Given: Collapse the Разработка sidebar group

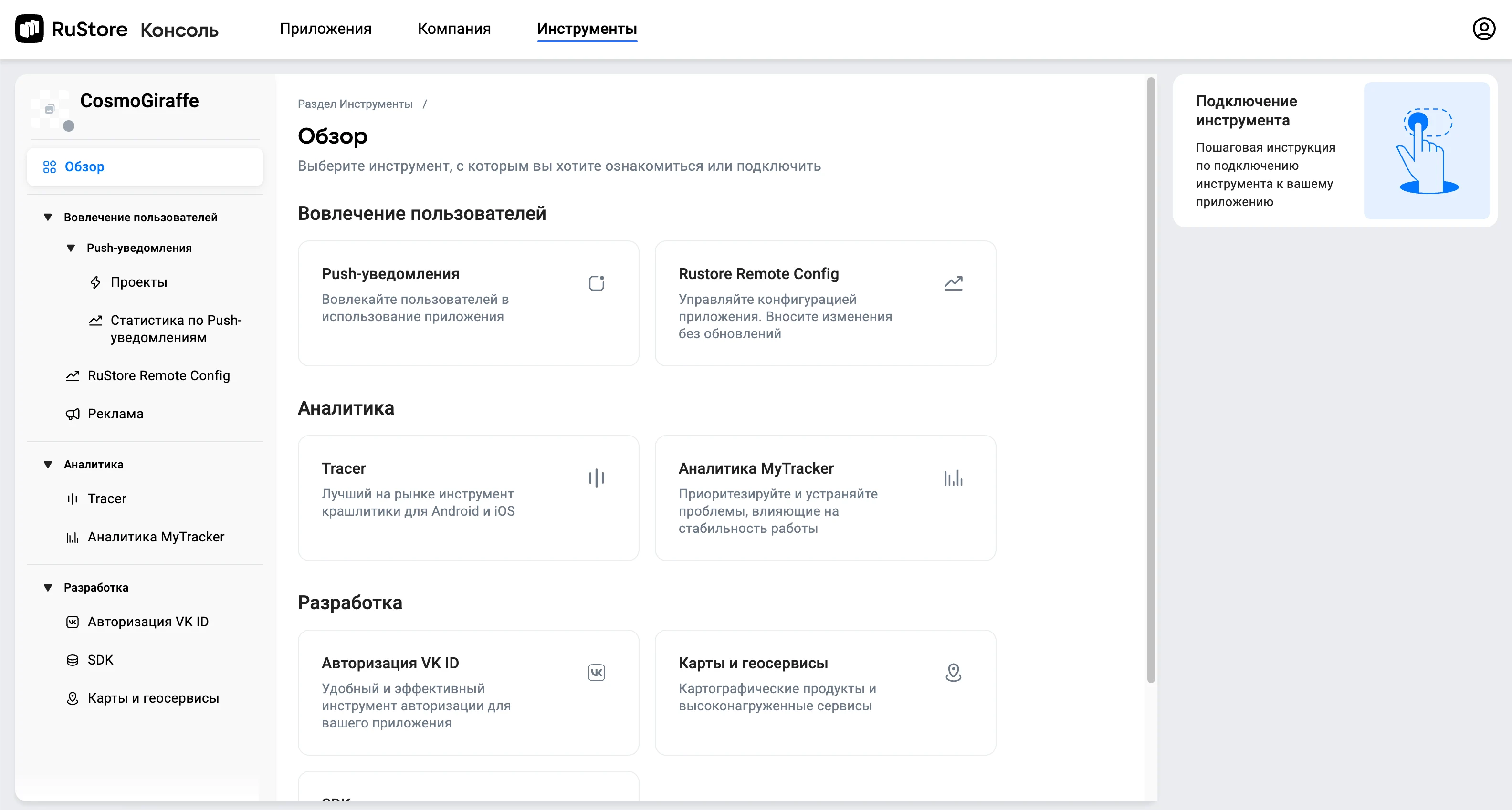Looking at the screenshot, I should [48, 588].
